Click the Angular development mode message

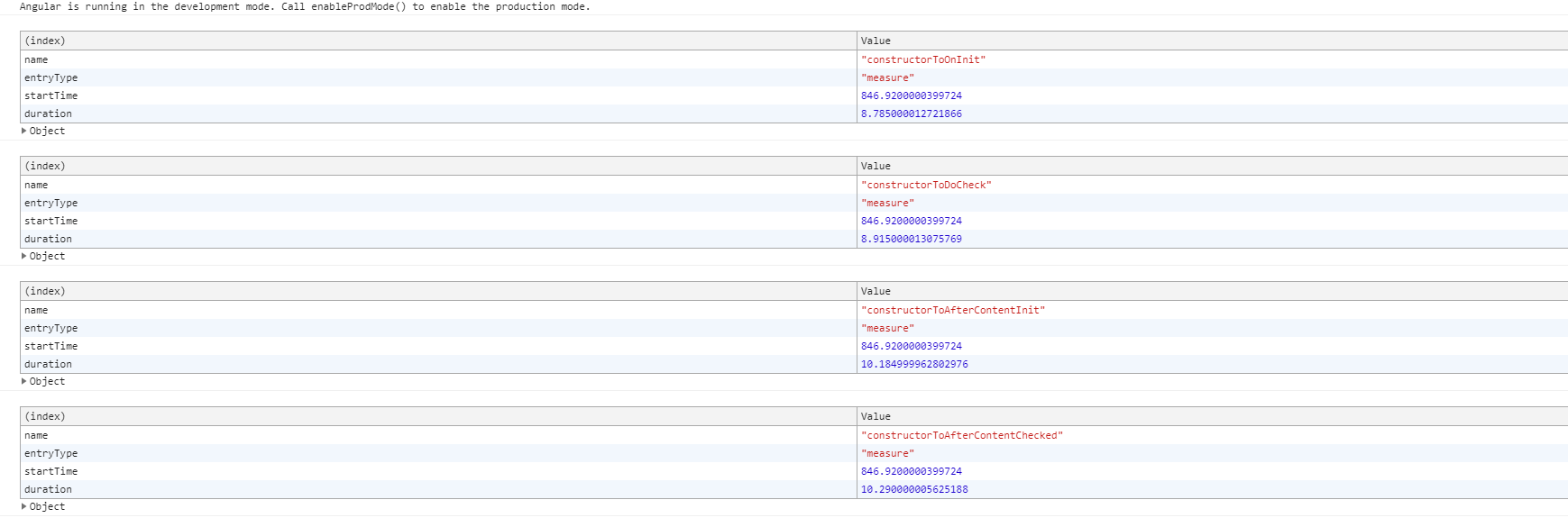click(305, 6)
